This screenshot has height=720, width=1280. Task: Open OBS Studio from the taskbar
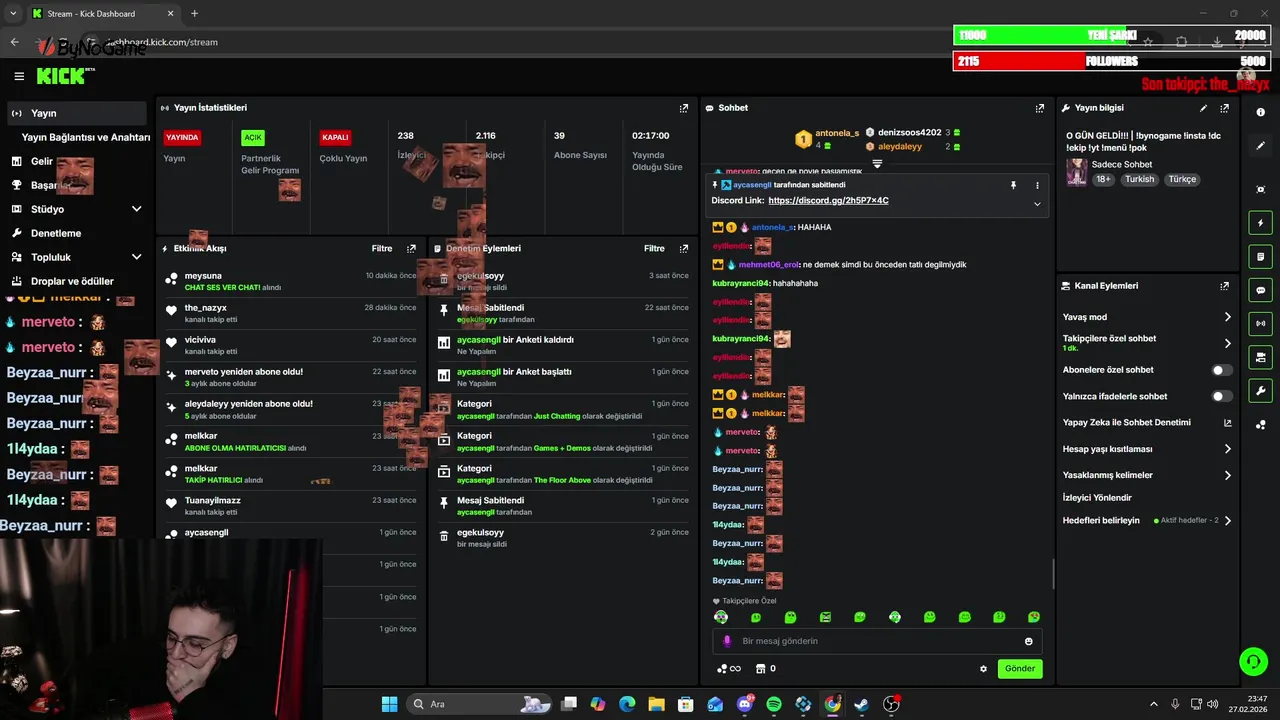pos(891,704)
